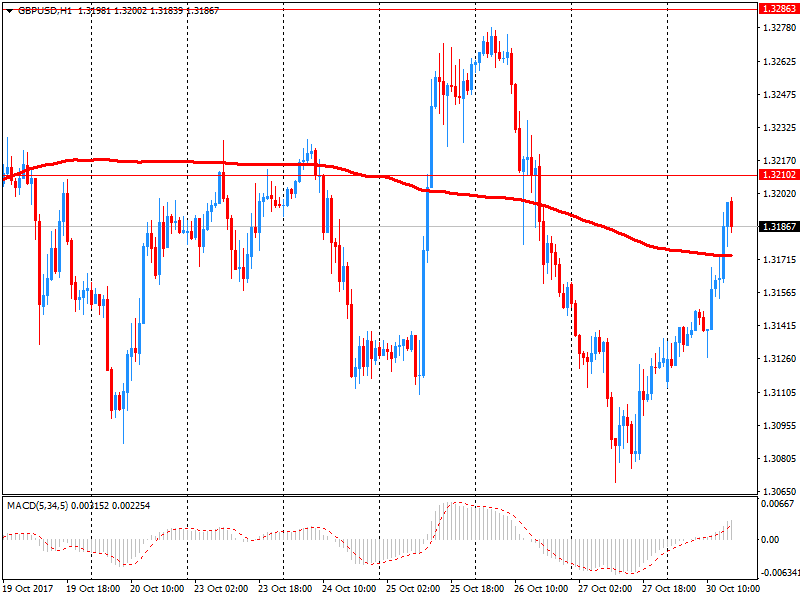
Task: Click the 19 Oct 2017 time label
Action: pos(28,588)
